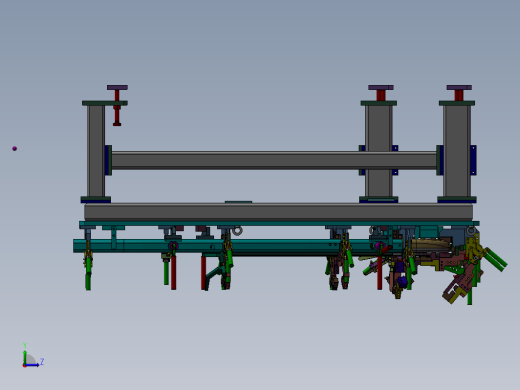Select the gray lifting eye ring under base beam center

pyautogui.click(x=237, y=231)
